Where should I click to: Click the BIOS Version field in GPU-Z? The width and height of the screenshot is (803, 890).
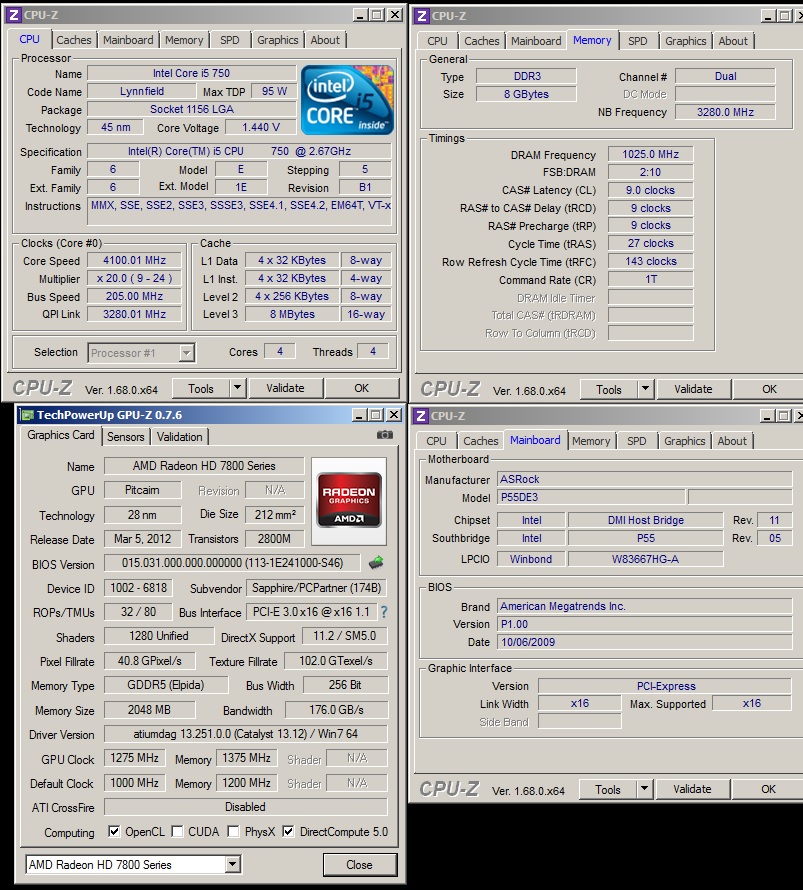pyautogui.click(x=232, y=562)
